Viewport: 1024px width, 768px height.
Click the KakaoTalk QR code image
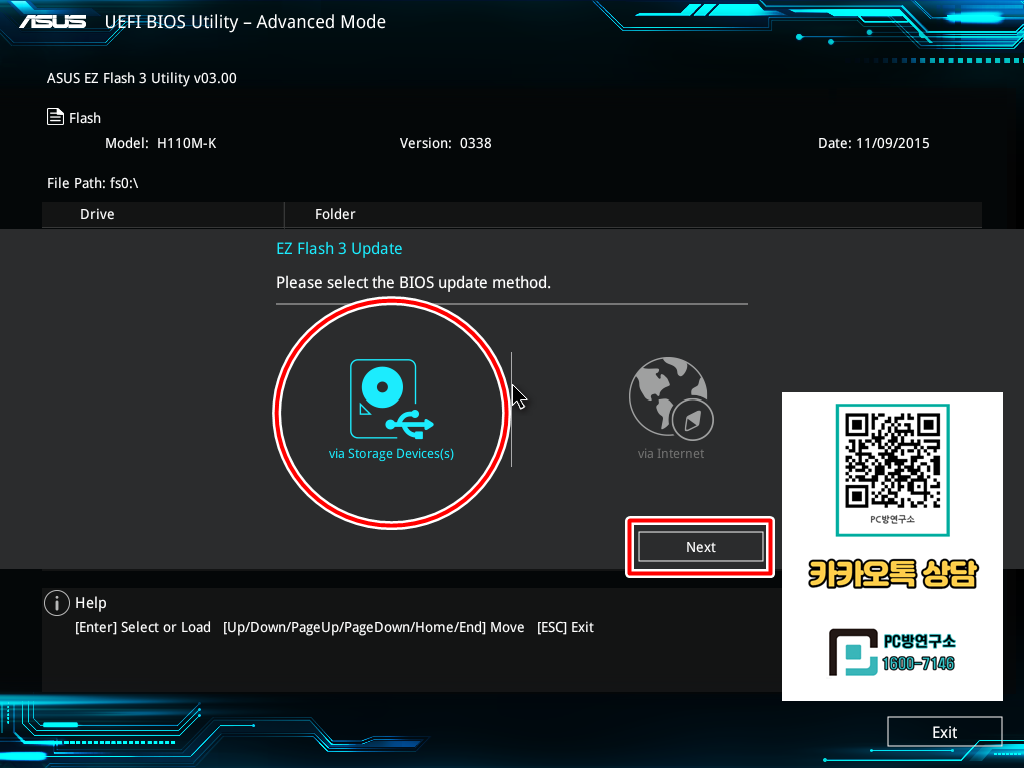pyautogui.click(x=892, y=461)
